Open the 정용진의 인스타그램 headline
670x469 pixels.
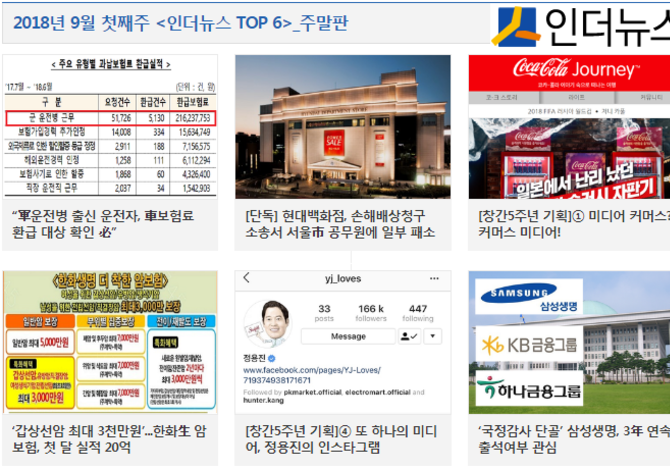click(341, 439)
